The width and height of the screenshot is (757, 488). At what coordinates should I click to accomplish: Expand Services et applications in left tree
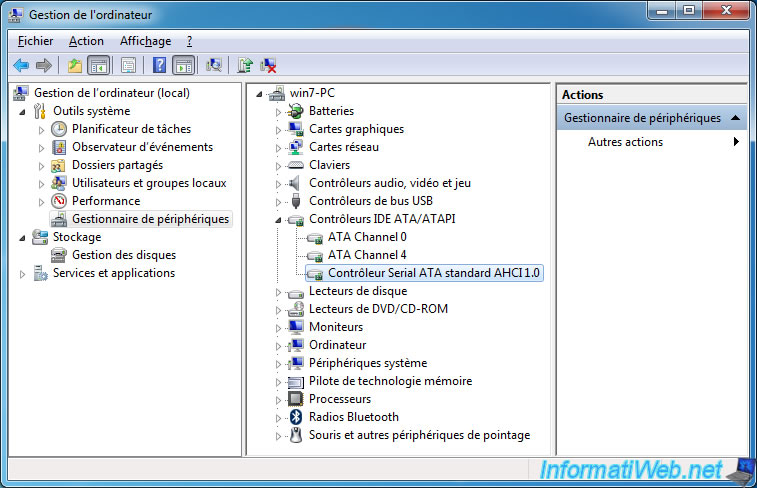pyautogui.click(x=22, y=273)
